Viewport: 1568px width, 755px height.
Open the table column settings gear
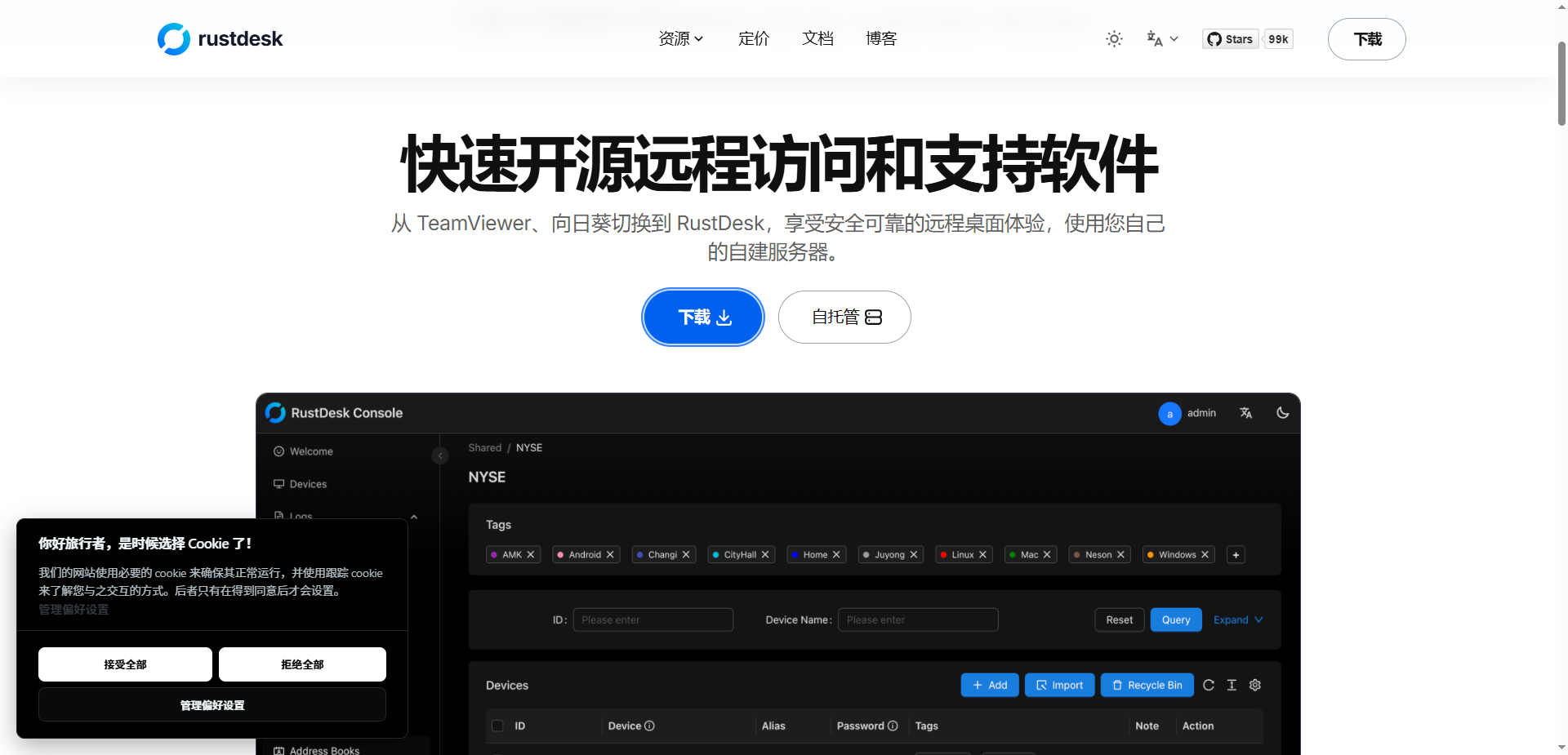tap(1255, 685)
